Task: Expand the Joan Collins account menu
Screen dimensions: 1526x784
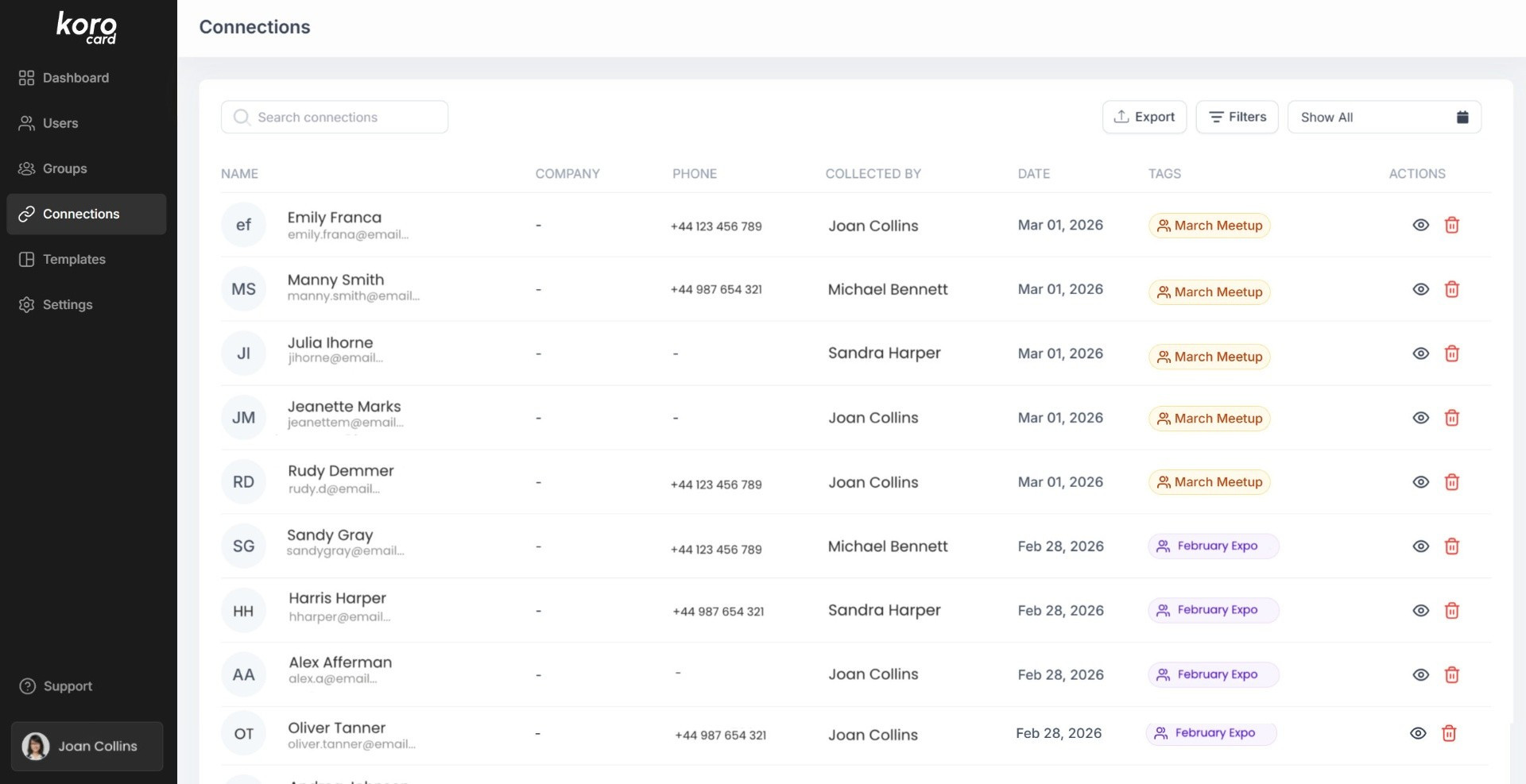Action: coord(87,747)
